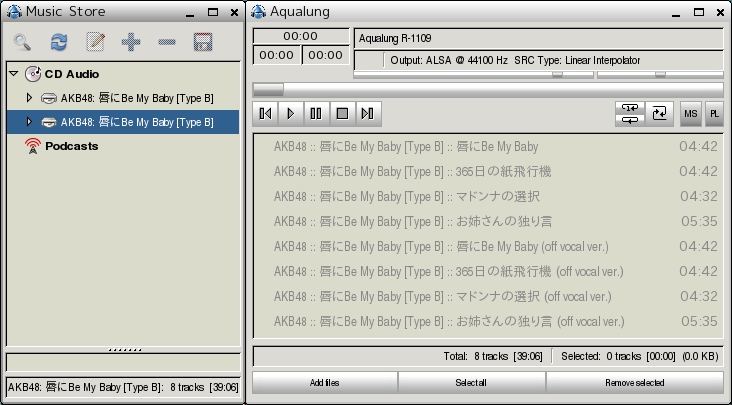Viewport: 732px width, 405px height.
Task: Click the lower left 00:00 time display
Action: pyautogui.click(x=276, y=55)
